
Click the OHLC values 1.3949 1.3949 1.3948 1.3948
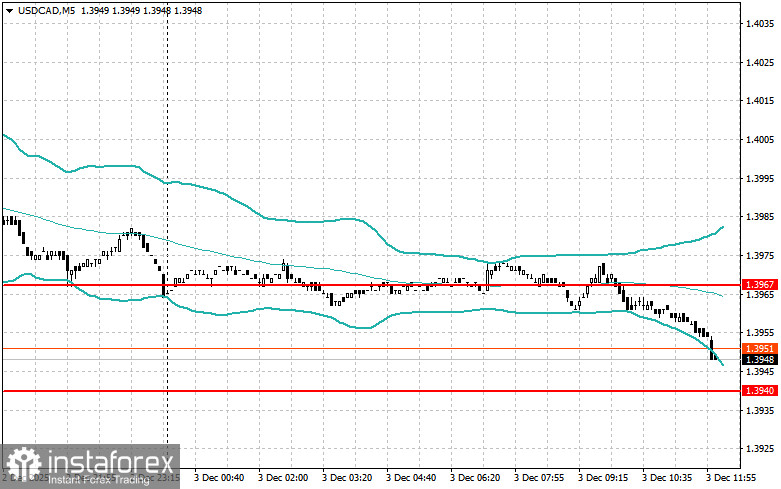141,10
